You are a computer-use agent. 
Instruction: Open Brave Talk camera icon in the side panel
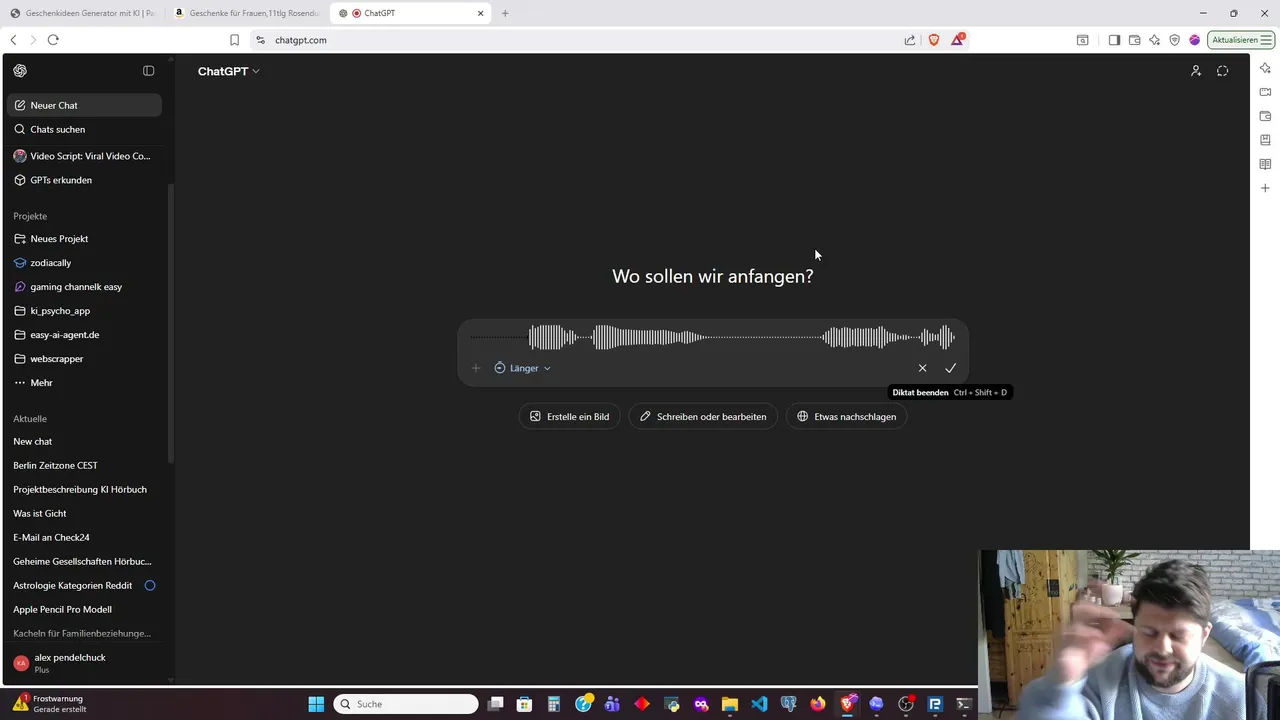coord(1265,92)
